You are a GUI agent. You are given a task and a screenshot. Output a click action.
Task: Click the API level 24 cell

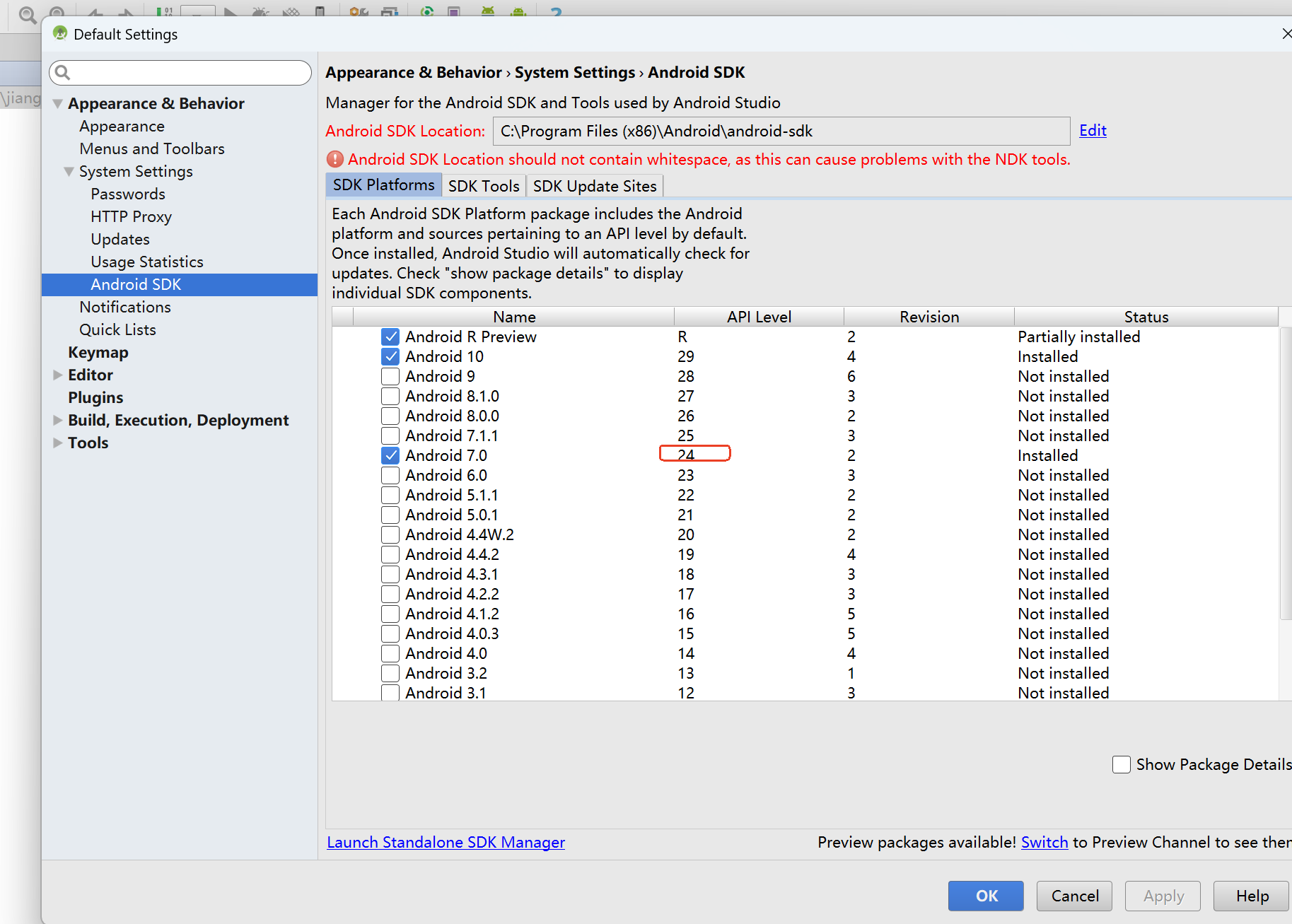pyautogui.click(x=686, y=455)
